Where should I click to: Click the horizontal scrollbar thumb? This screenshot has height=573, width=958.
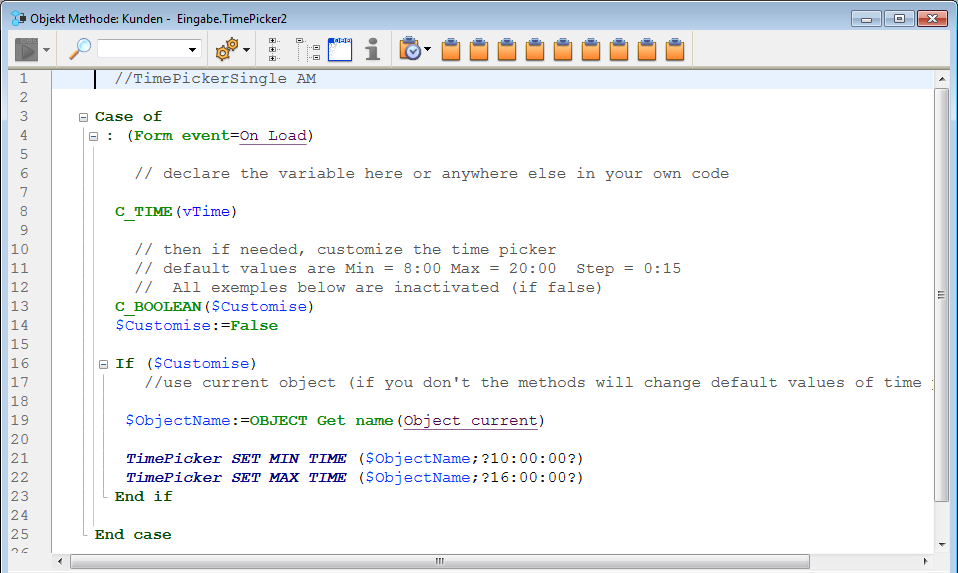click(440, 561)
